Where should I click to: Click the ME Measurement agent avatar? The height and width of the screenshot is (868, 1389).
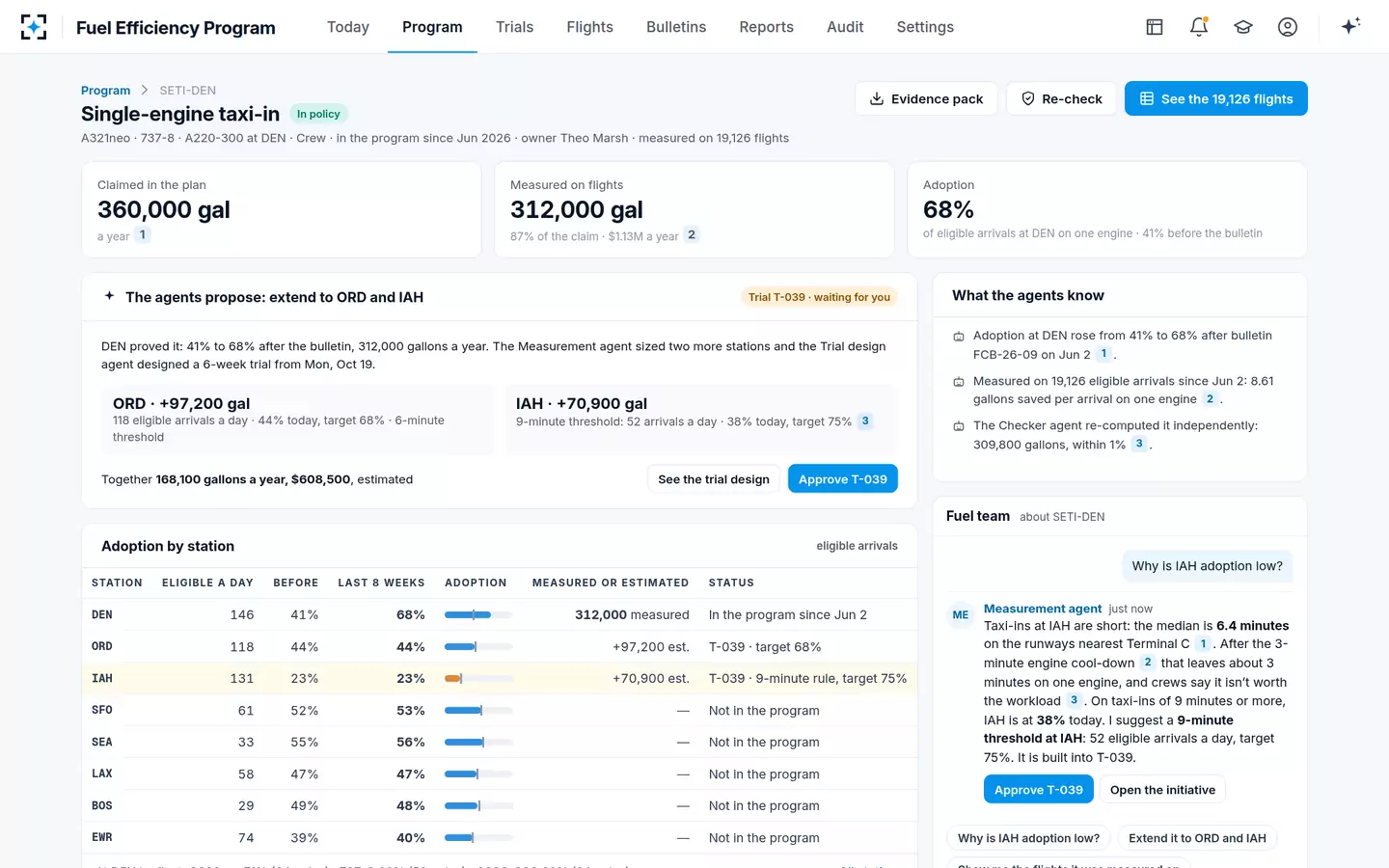pos(961,614)
